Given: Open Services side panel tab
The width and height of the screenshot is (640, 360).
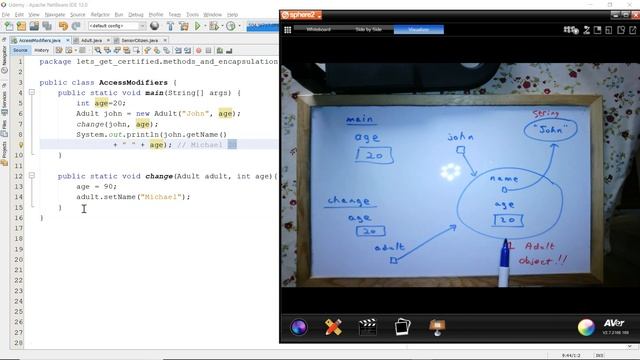Looking at the screenshot, I should (x=4, y=100).
